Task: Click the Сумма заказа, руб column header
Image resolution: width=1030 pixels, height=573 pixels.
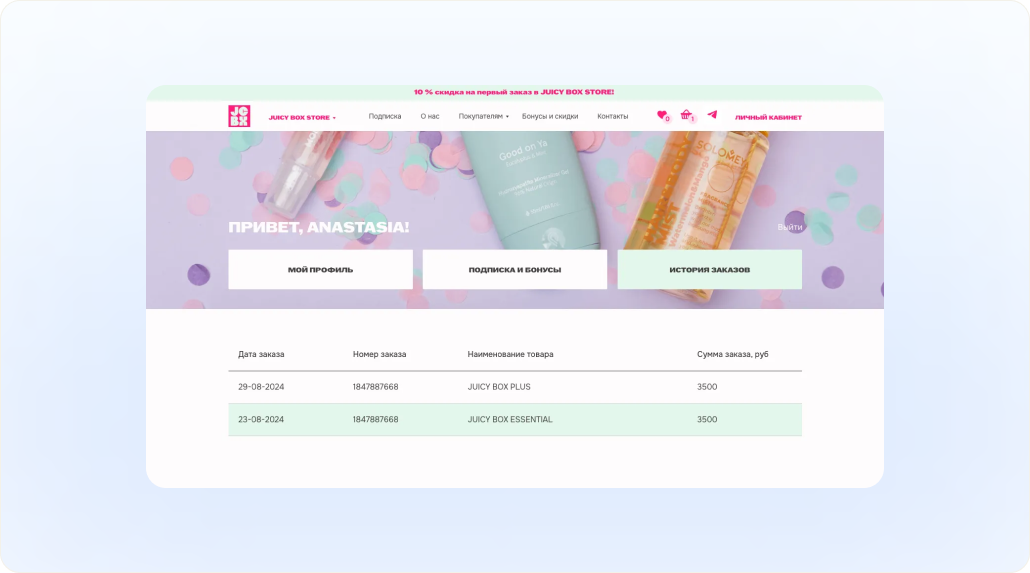Action: 732,354
